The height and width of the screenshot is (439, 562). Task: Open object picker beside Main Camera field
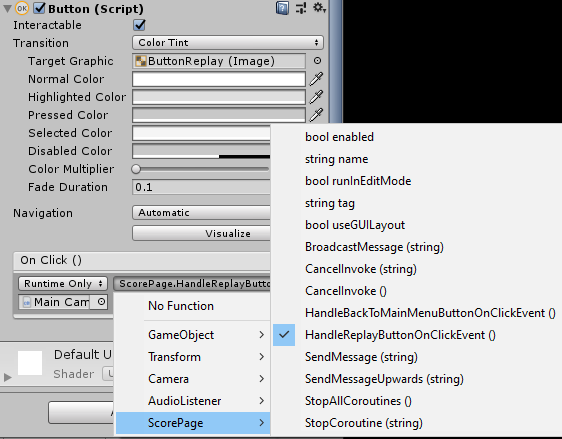(x=101, y=302)
